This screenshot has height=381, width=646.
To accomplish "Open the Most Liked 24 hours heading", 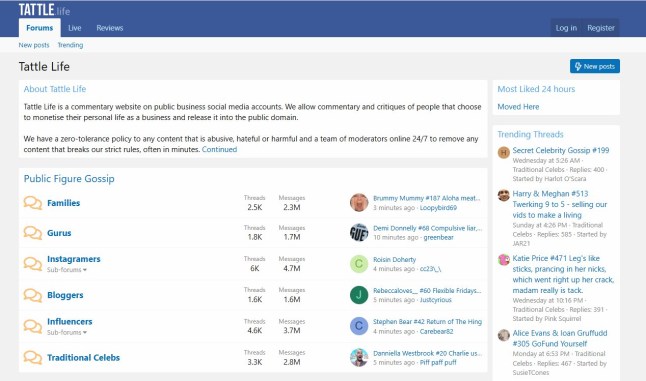I will [536, 89].
